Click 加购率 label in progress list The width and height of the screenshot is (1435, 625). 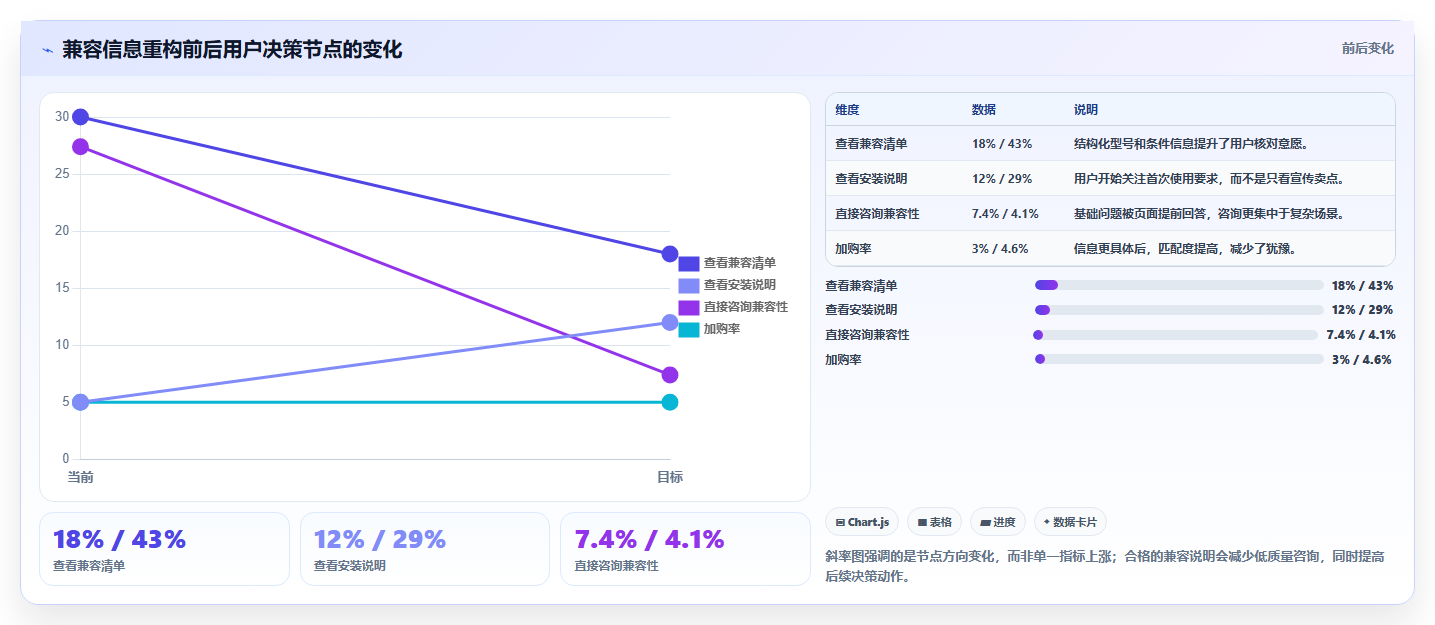coord(843,360)
